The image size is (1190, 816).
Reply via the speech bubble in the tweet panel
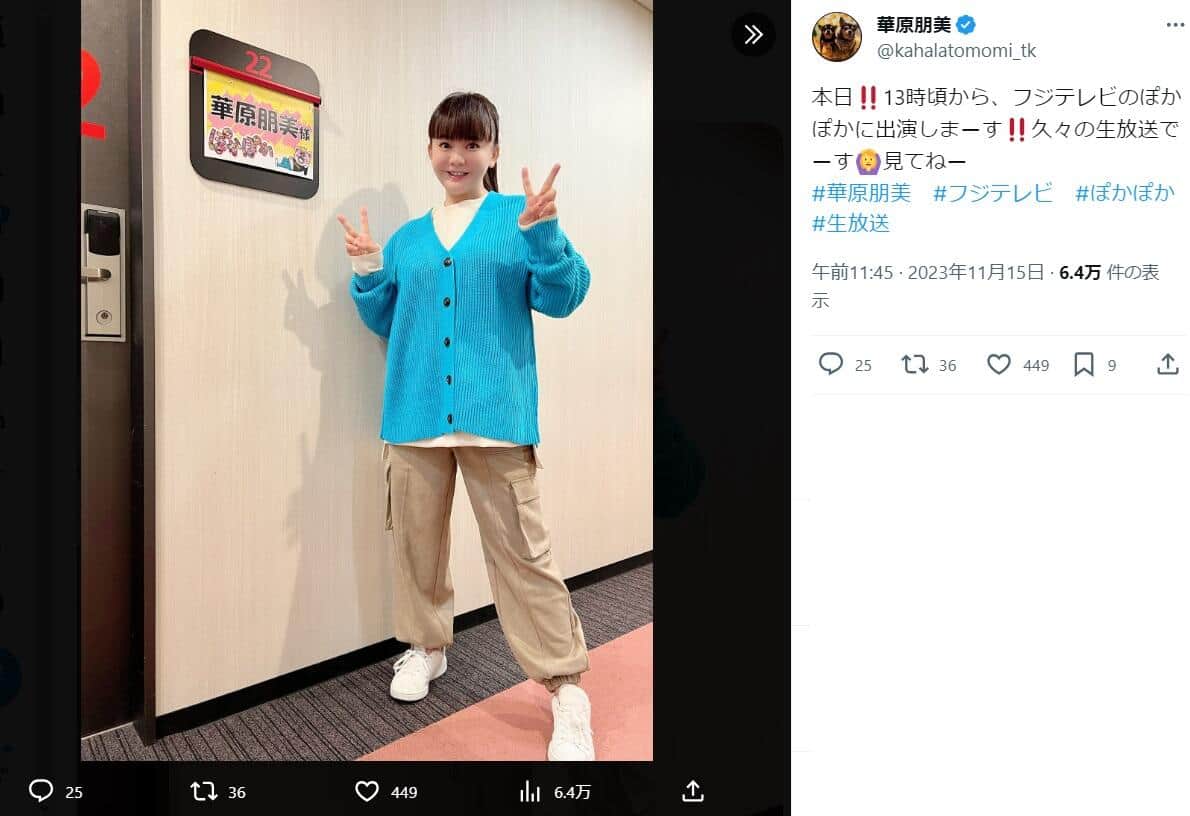[831, 364]
